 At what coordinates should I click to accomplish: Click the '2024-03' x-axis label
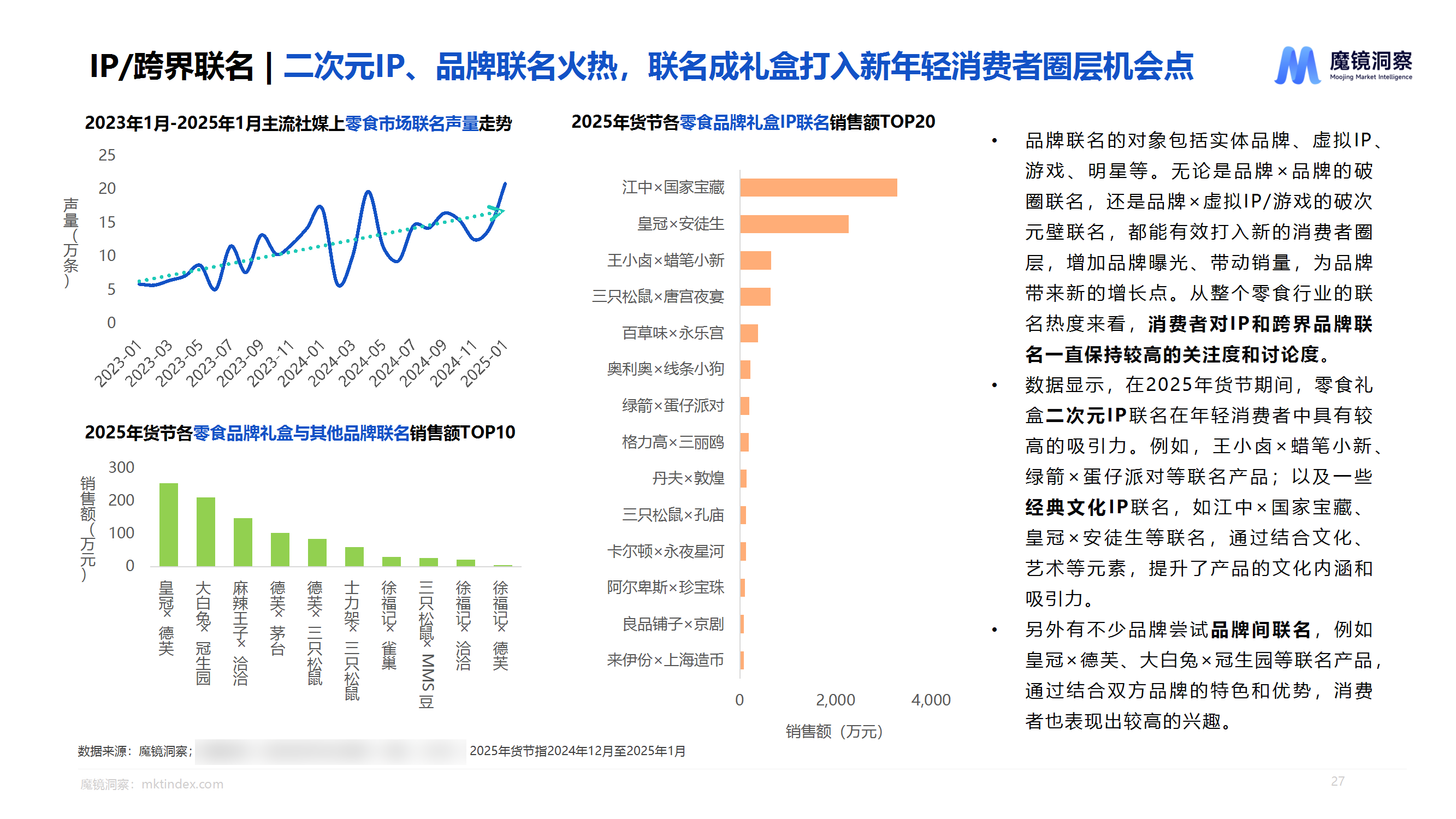tap(331, 364)
